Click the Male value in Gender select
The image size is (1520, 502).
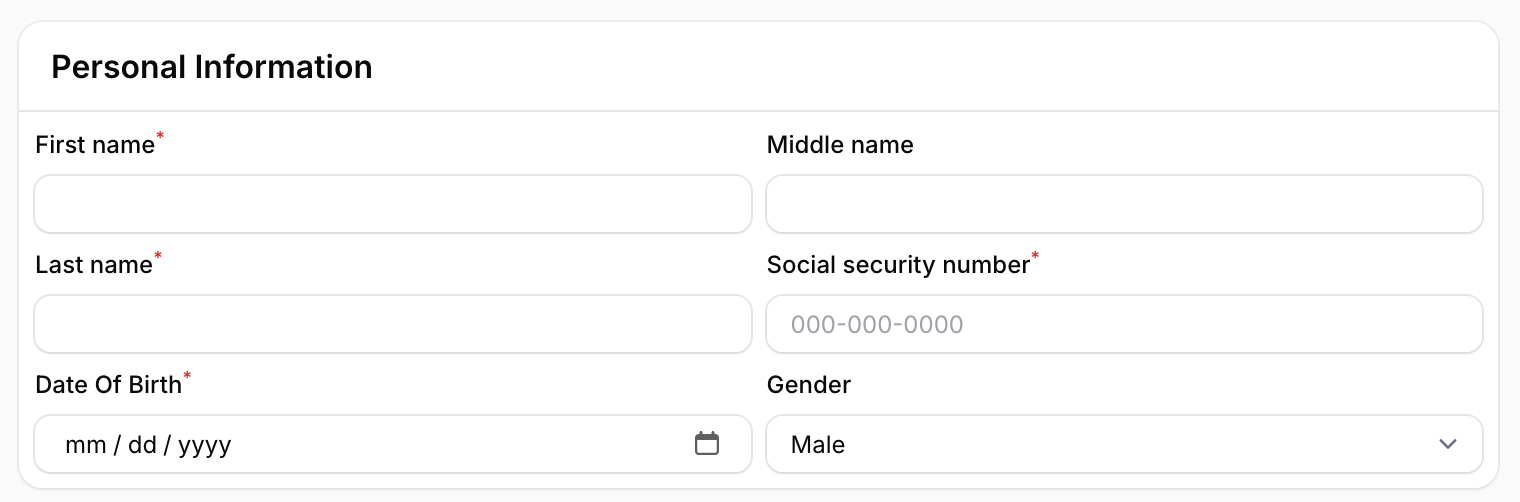point(818,445)
